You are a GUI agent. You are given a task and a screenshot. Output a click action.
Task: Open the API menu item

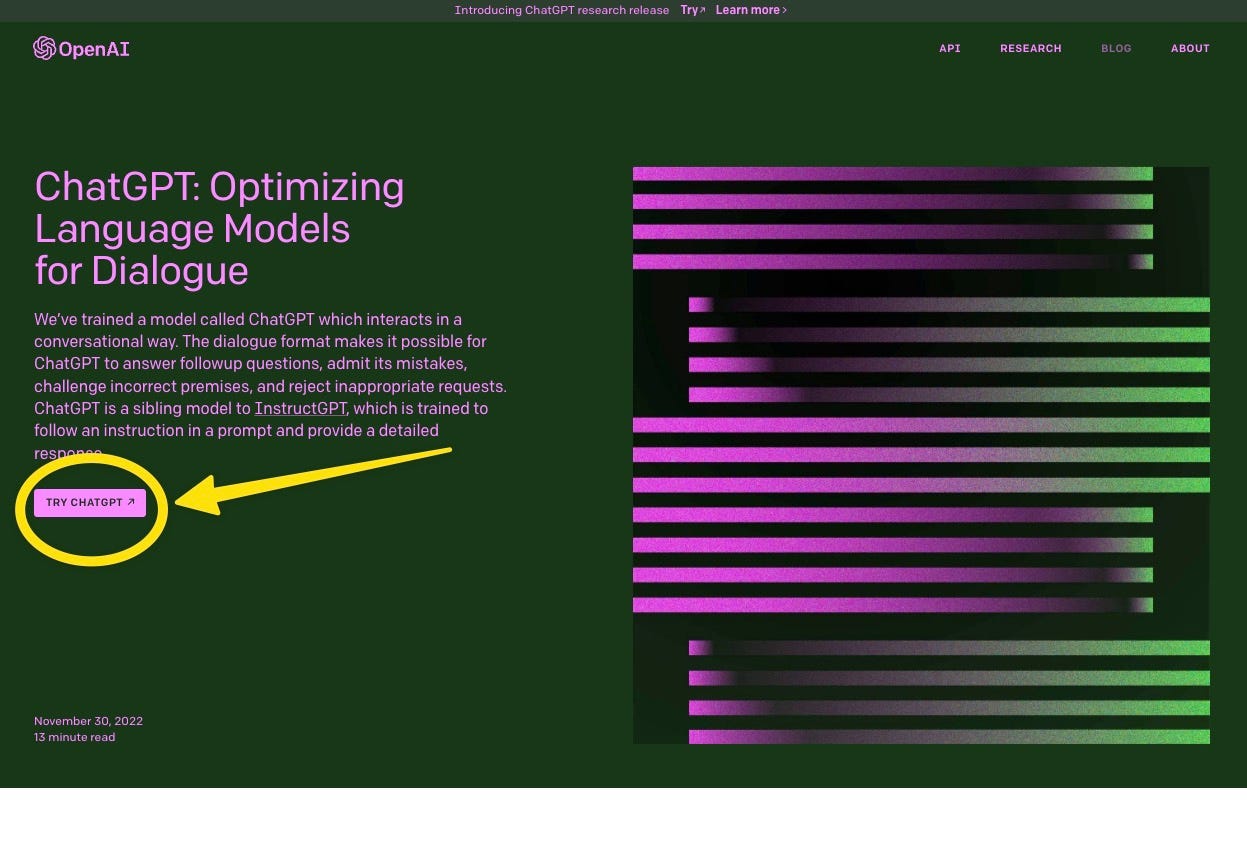coord(949,48)
